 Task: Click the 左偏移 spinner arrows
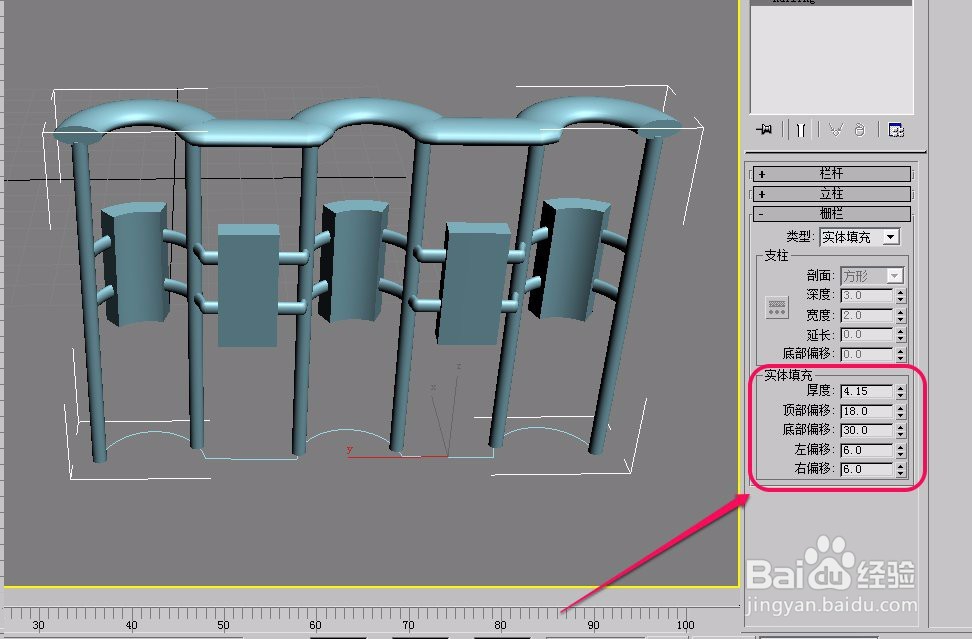(901, 450)
